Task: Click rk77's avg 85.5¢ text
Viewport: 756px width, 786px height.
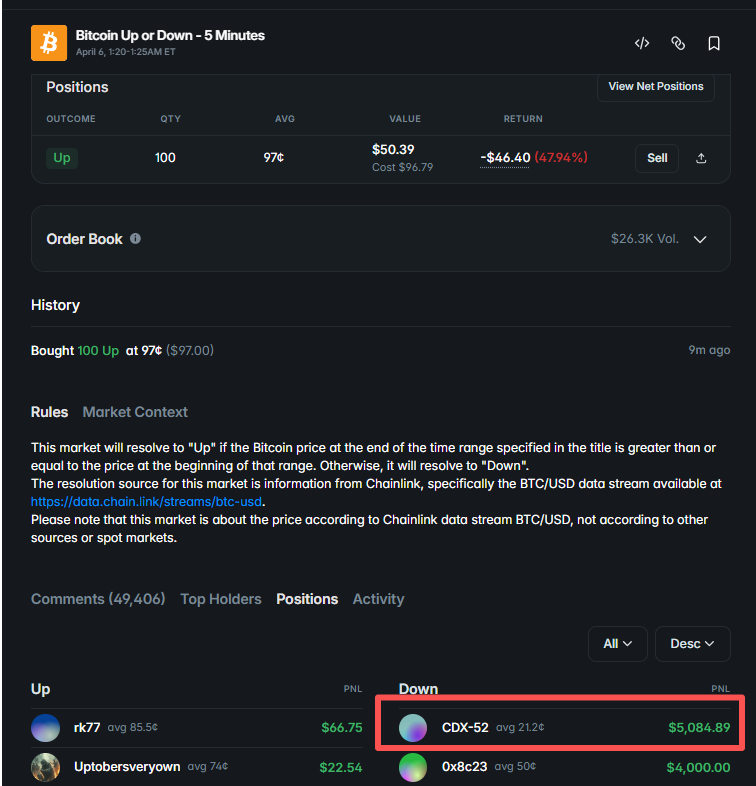Action: point(133,727)
